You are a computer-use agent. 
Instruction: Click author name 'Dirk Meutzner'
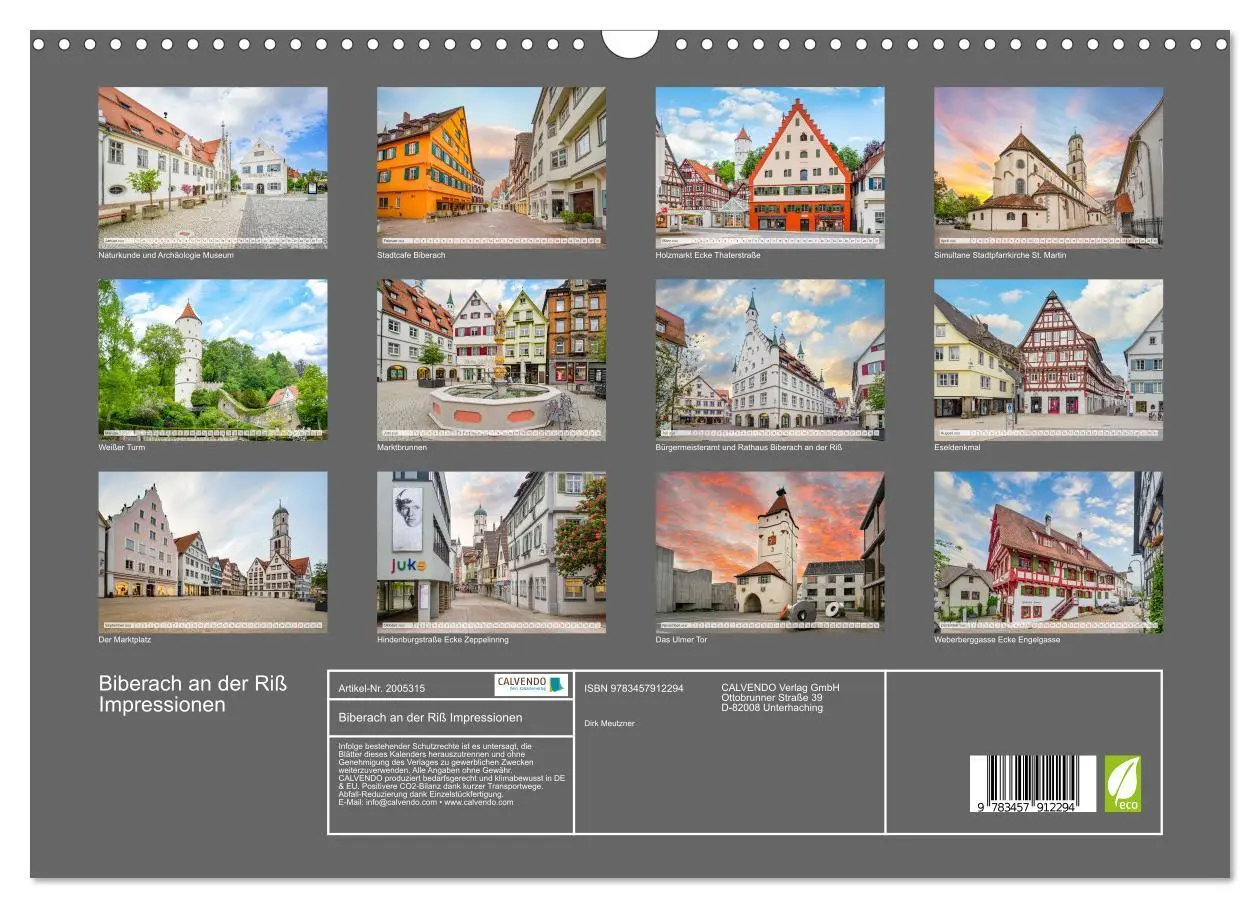tap(609, 723)
